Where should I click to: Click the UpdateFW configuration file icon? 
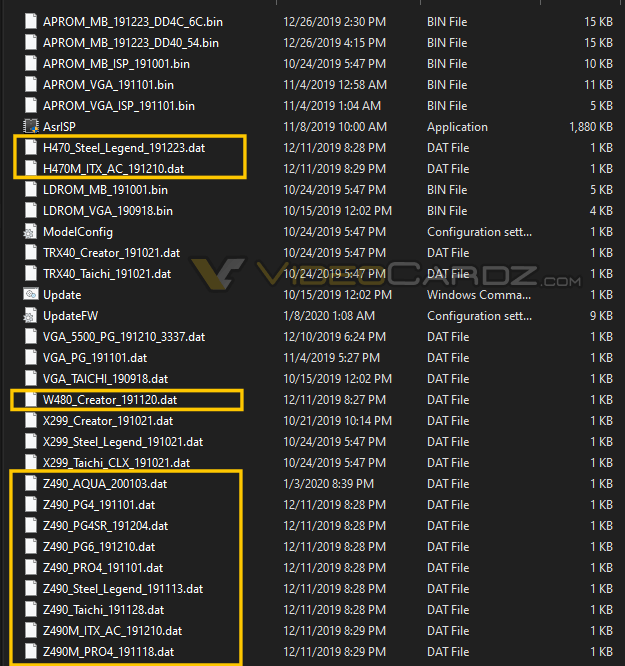[29, 316]
